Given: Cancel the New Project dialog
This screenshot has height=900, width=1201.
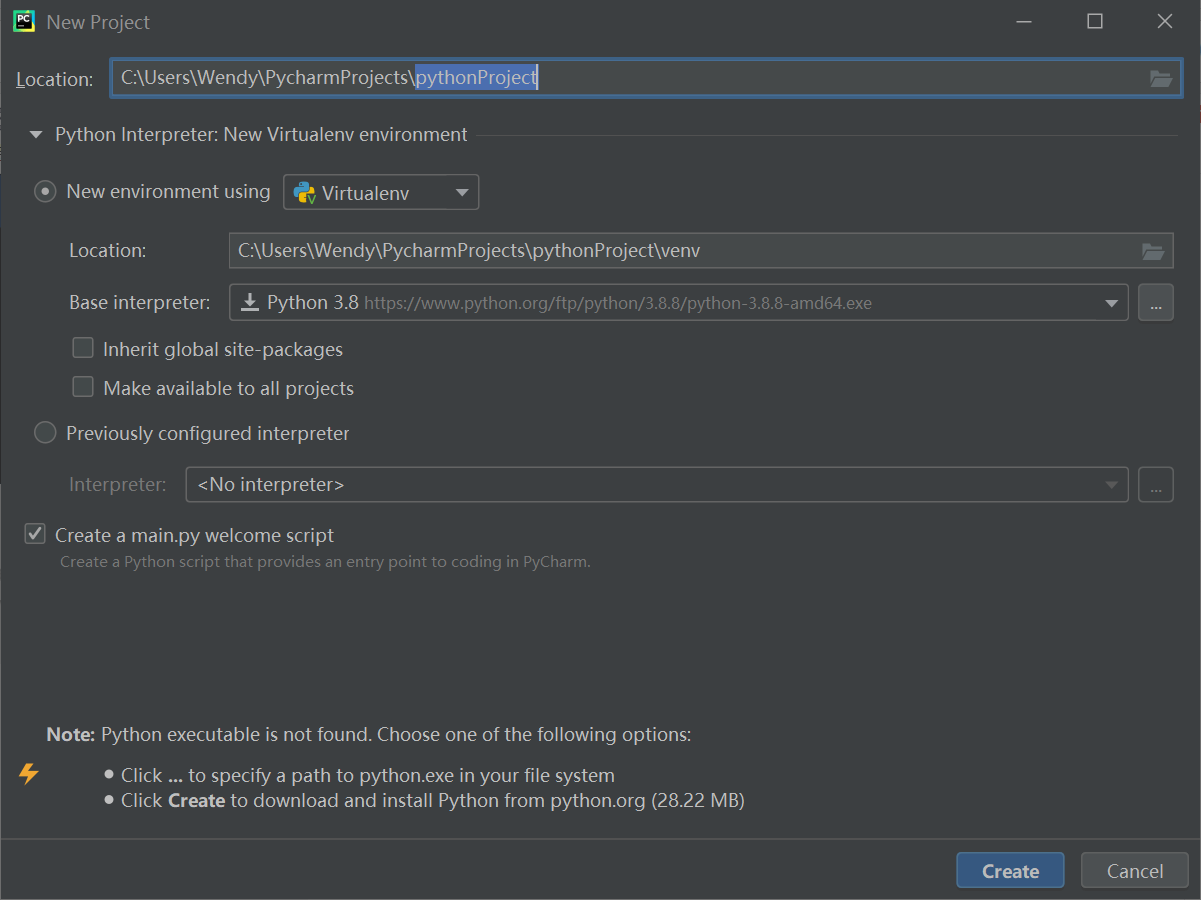Looking at the screenshot, I should coord(1135,871).
